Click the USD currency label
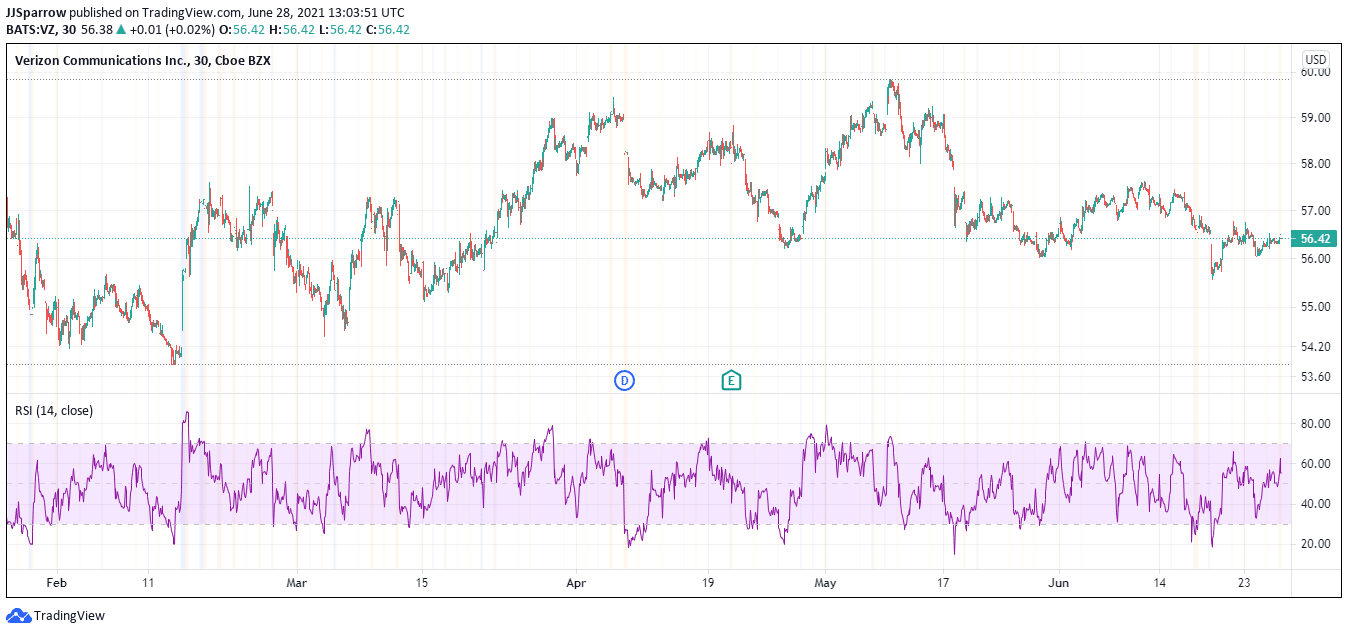This screenshot has height=634, width=1348. click(x=1316, y=59)
